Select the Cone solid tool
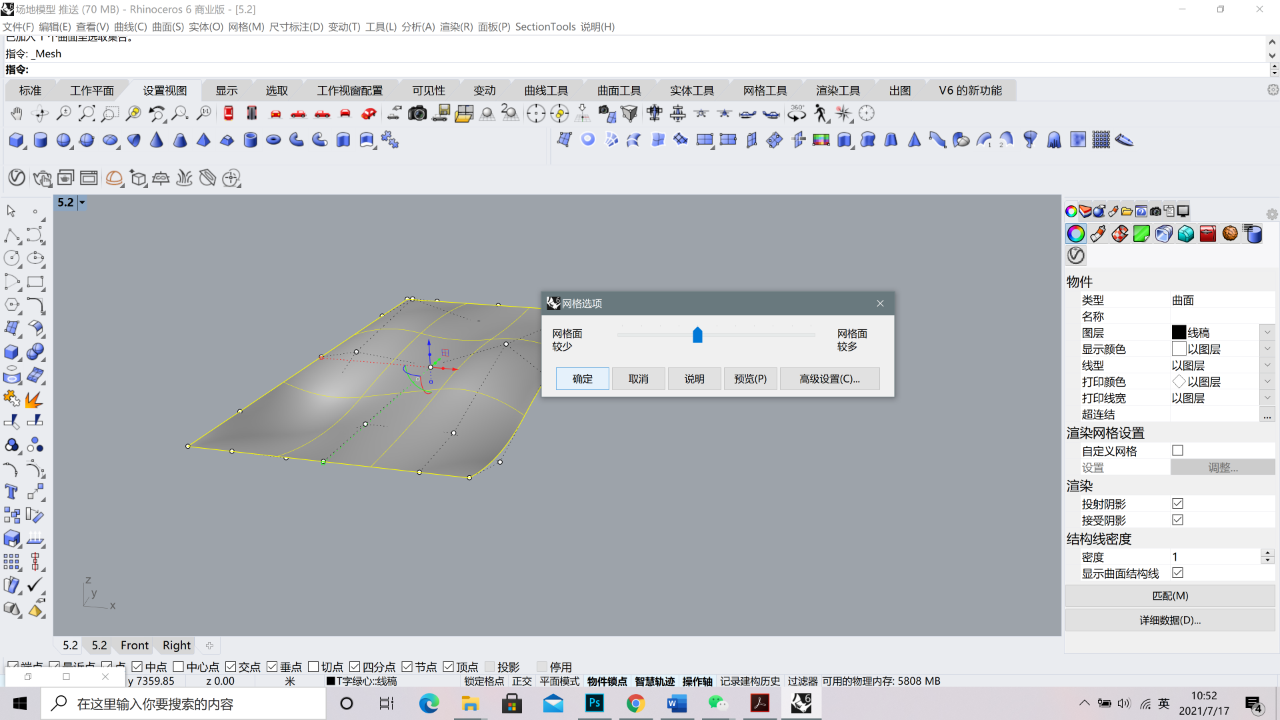This screenshot has width=1280, height=720. click(157, 140)
